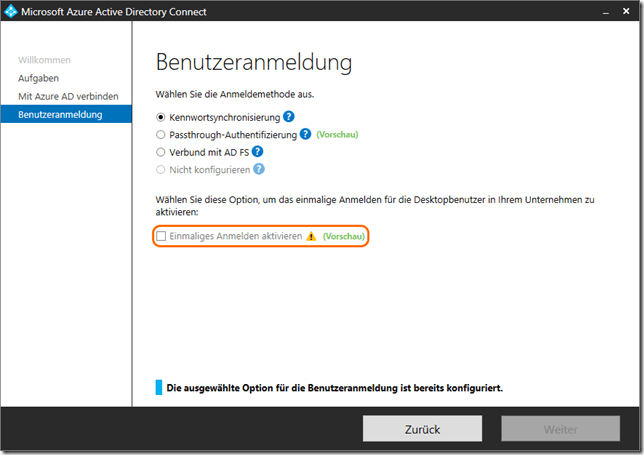
Task: Minimize the Azure AD Connect window
Action: tap(581, 12)
